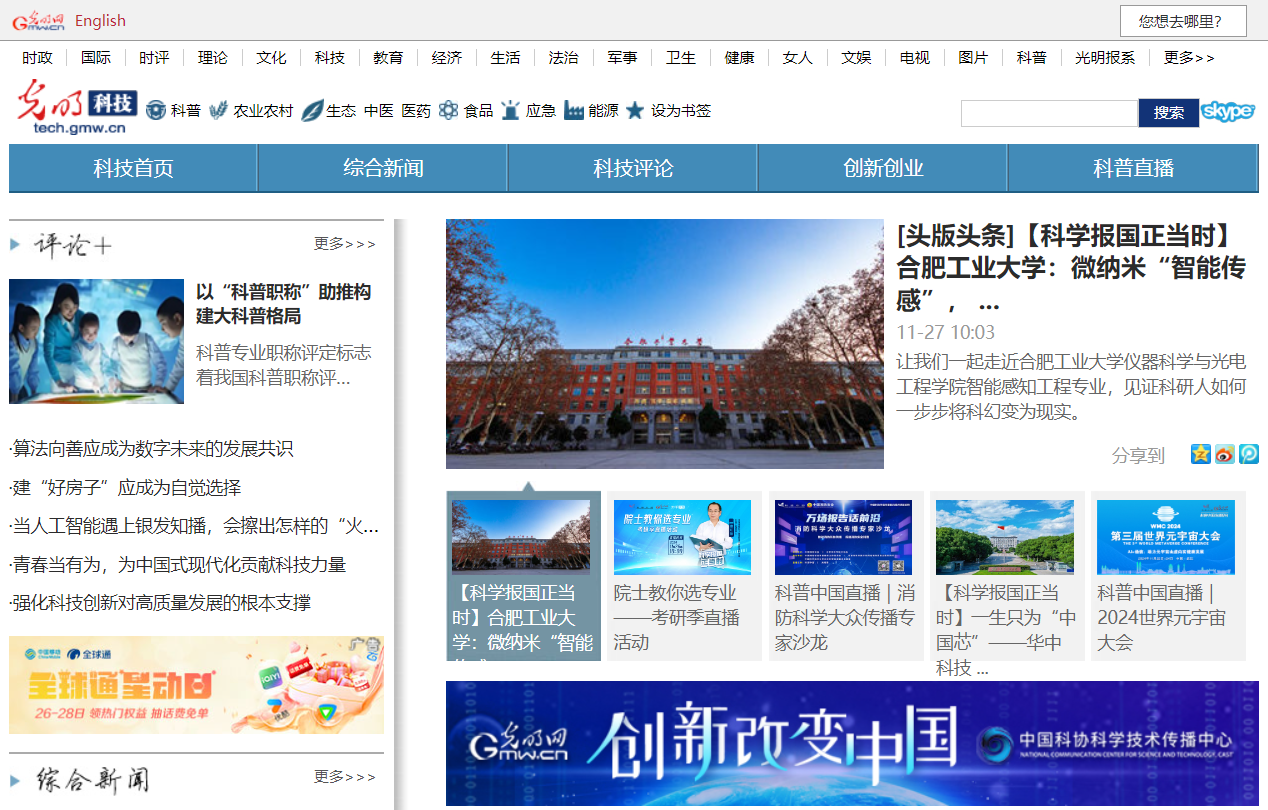Image resolution: width=1268 pixels, height=810 pixels.
Task: Click the Skype logo beside search
Action: [x=1228, y=112]
